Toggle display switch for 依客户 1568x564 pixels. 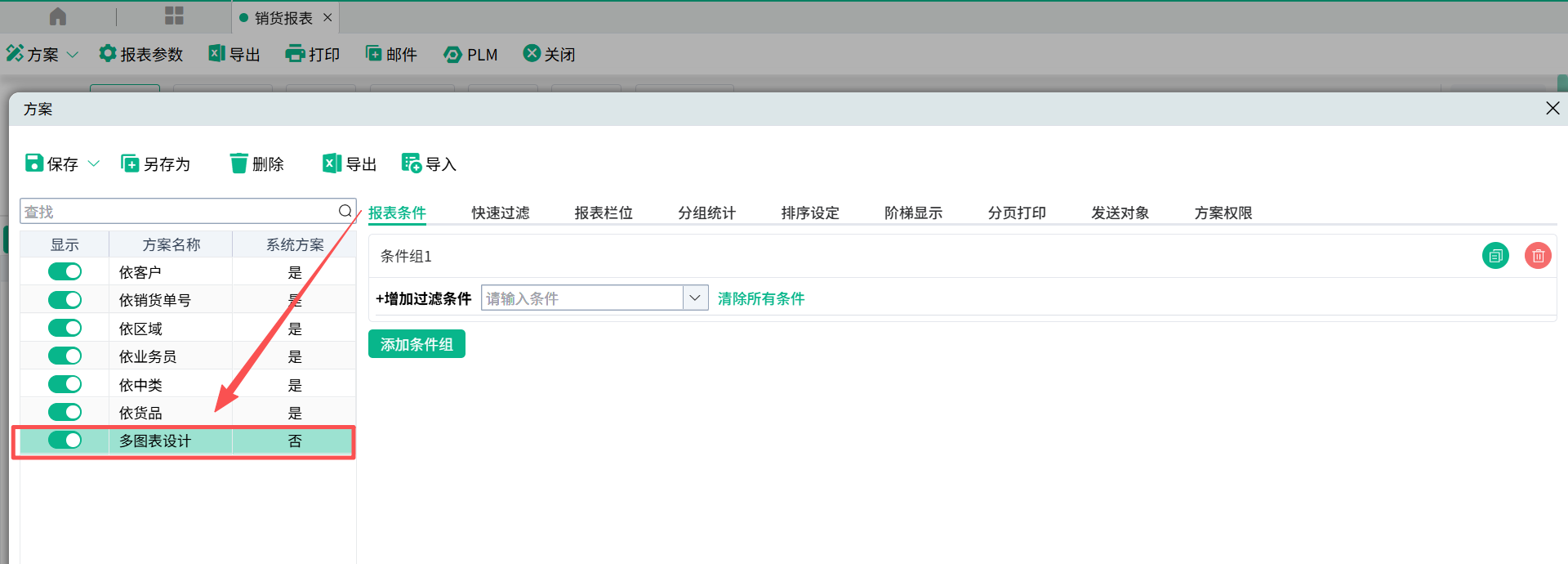(x=65, y=271)
